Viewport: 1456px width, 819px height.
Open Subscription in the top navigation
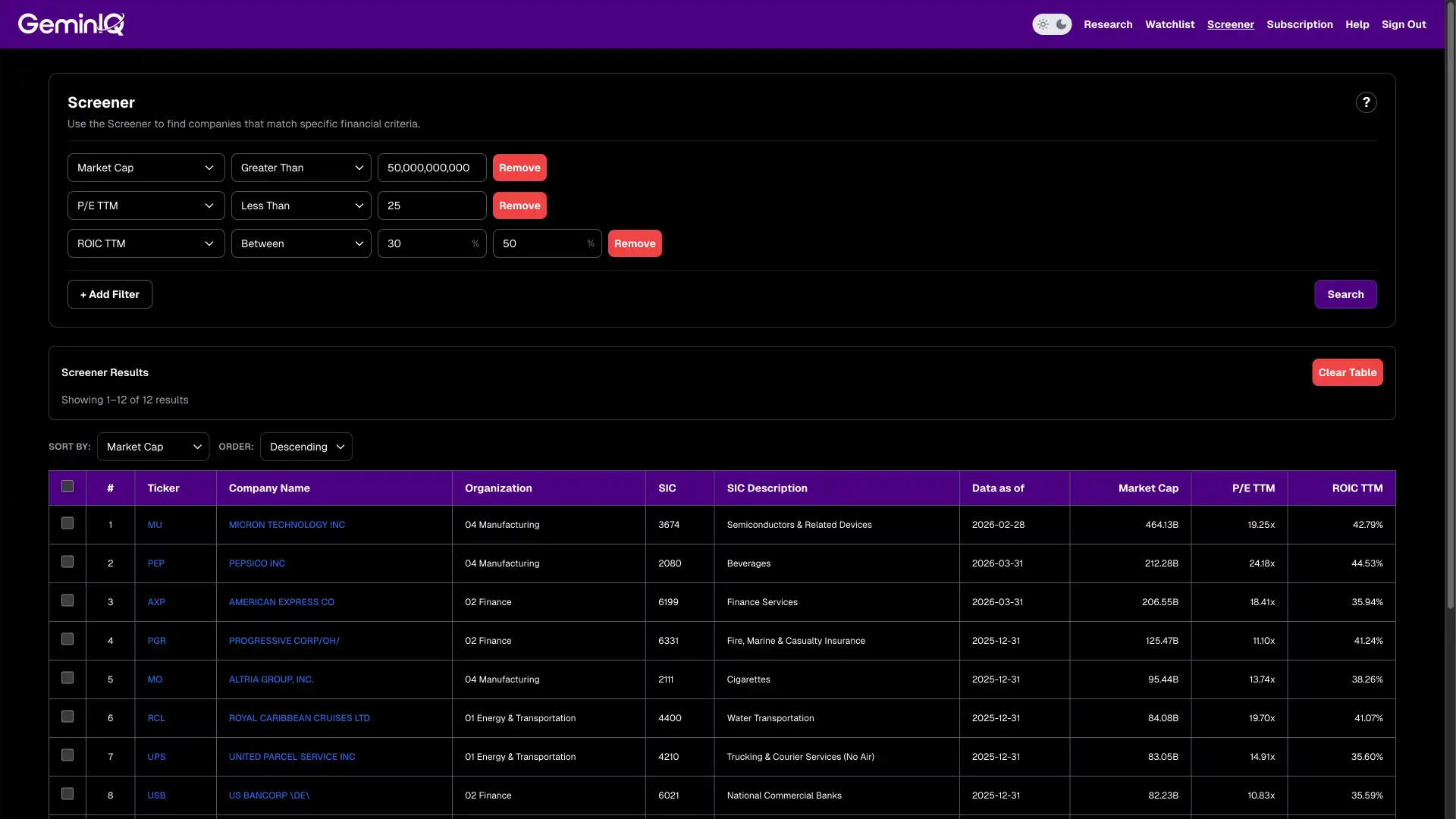(1299, 24)
